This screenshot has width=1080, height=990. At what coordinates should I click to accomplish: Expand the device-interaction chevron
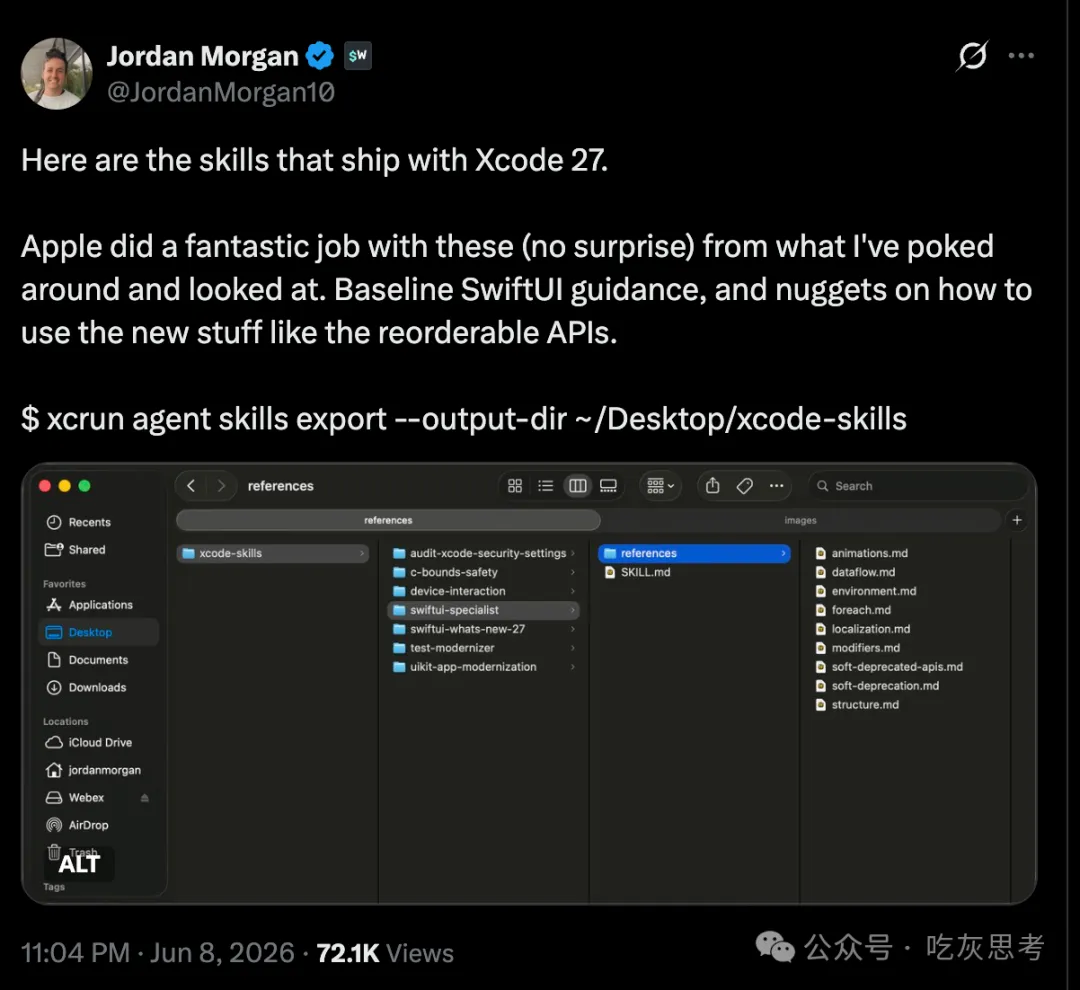572,591
